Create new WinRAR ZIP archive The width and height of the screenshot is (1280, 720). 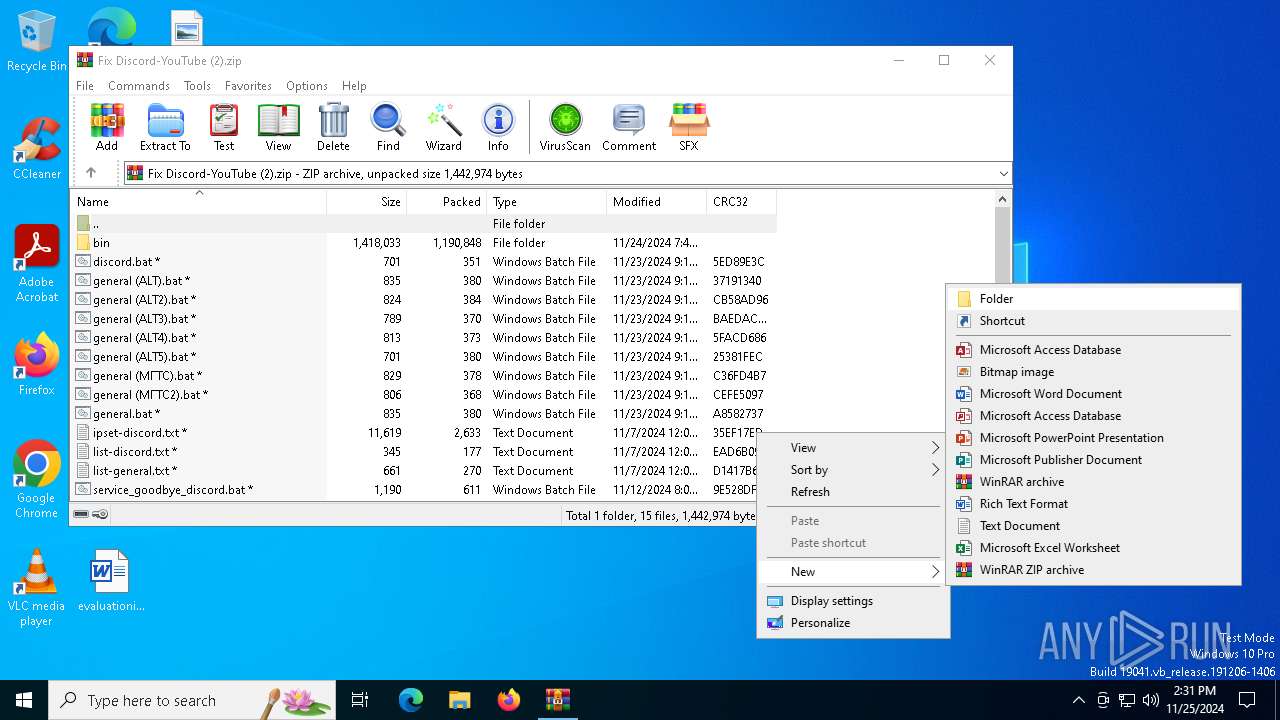coord(1094,570)
